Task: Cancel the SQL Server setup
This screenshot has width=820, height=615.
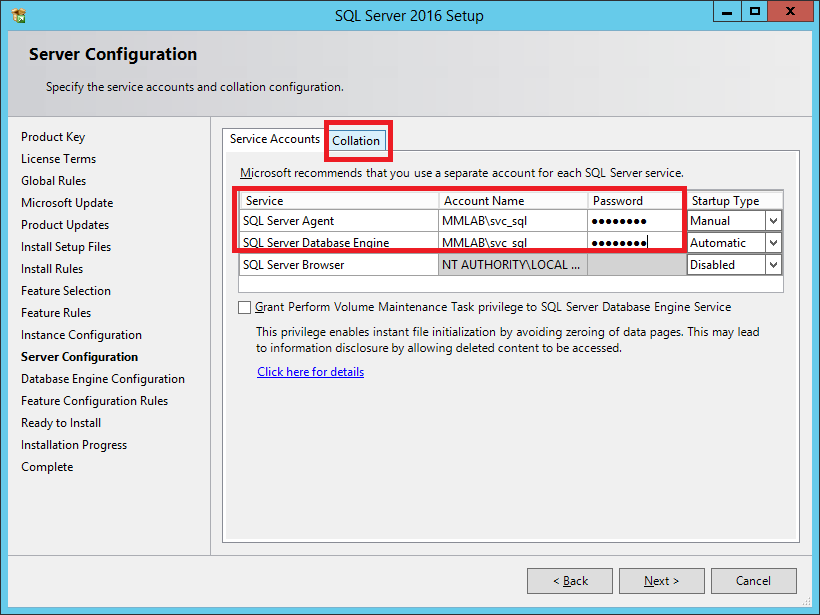Action: 753,581
